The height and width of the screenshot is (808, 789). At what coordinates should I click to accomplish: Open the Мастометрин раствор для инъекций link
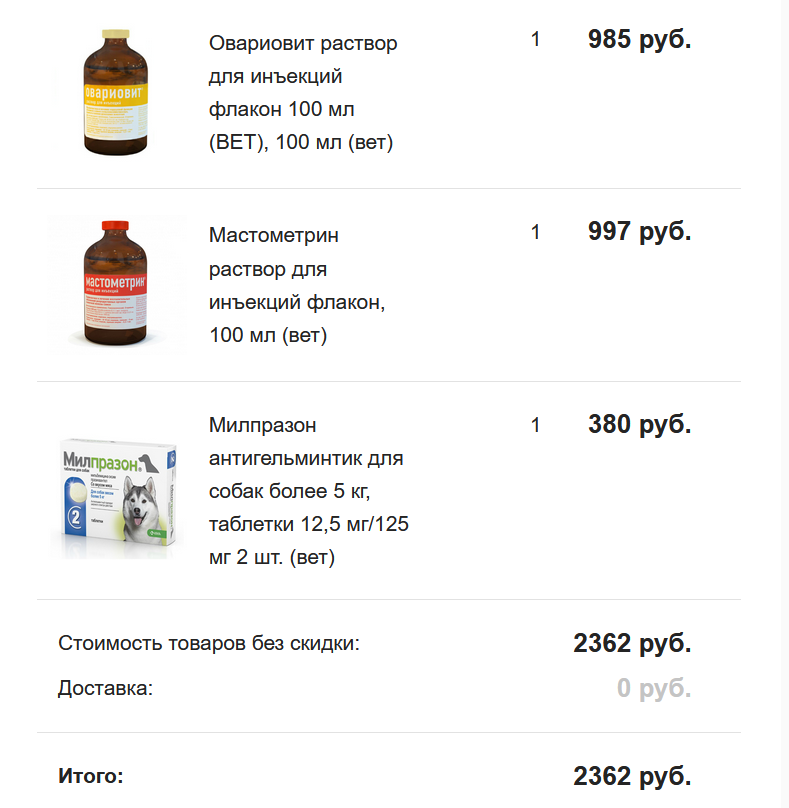point(297,285)
